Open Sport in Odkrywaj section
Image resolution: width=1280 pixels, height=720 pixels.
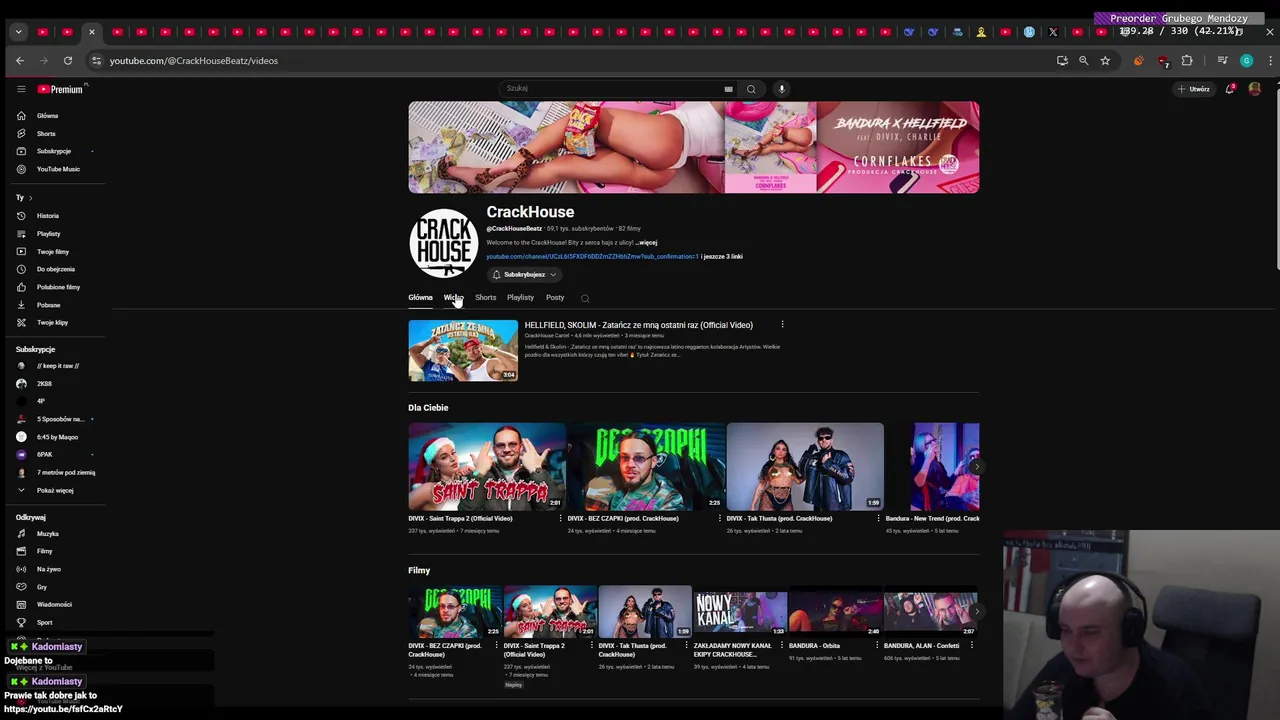click(44, 622)
